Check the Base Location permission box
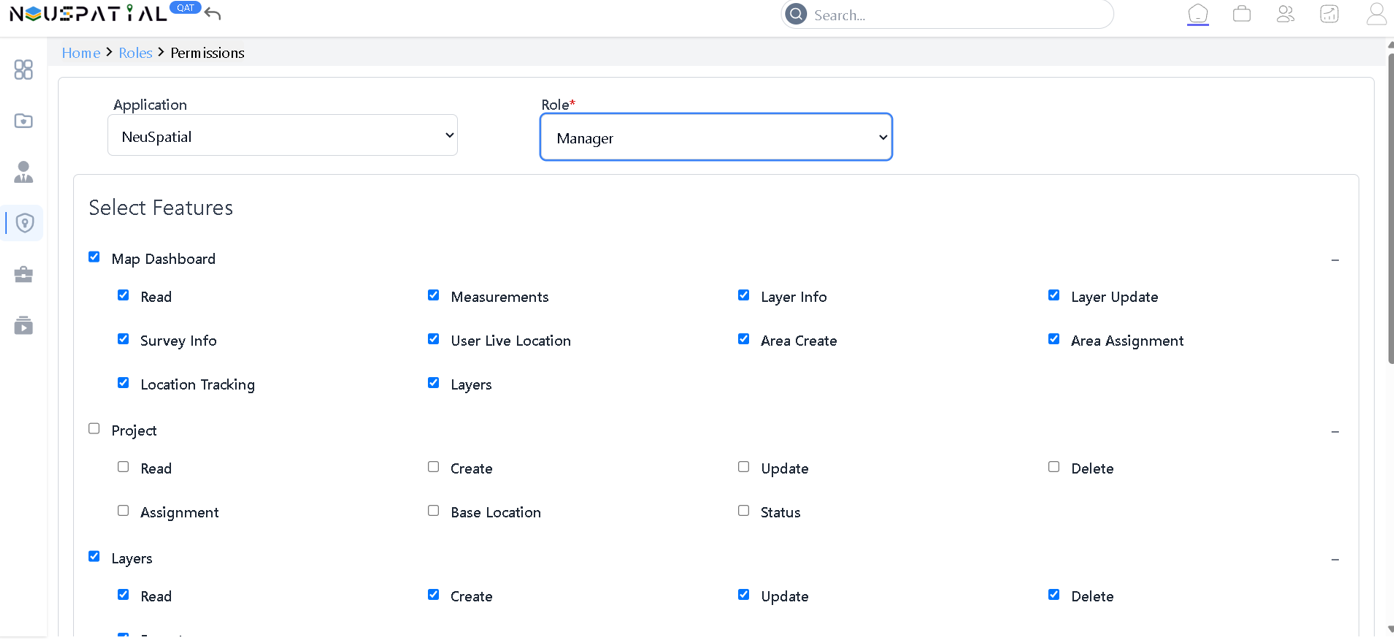This screenshot has height=639, width=1394. [x=433, y=511]
